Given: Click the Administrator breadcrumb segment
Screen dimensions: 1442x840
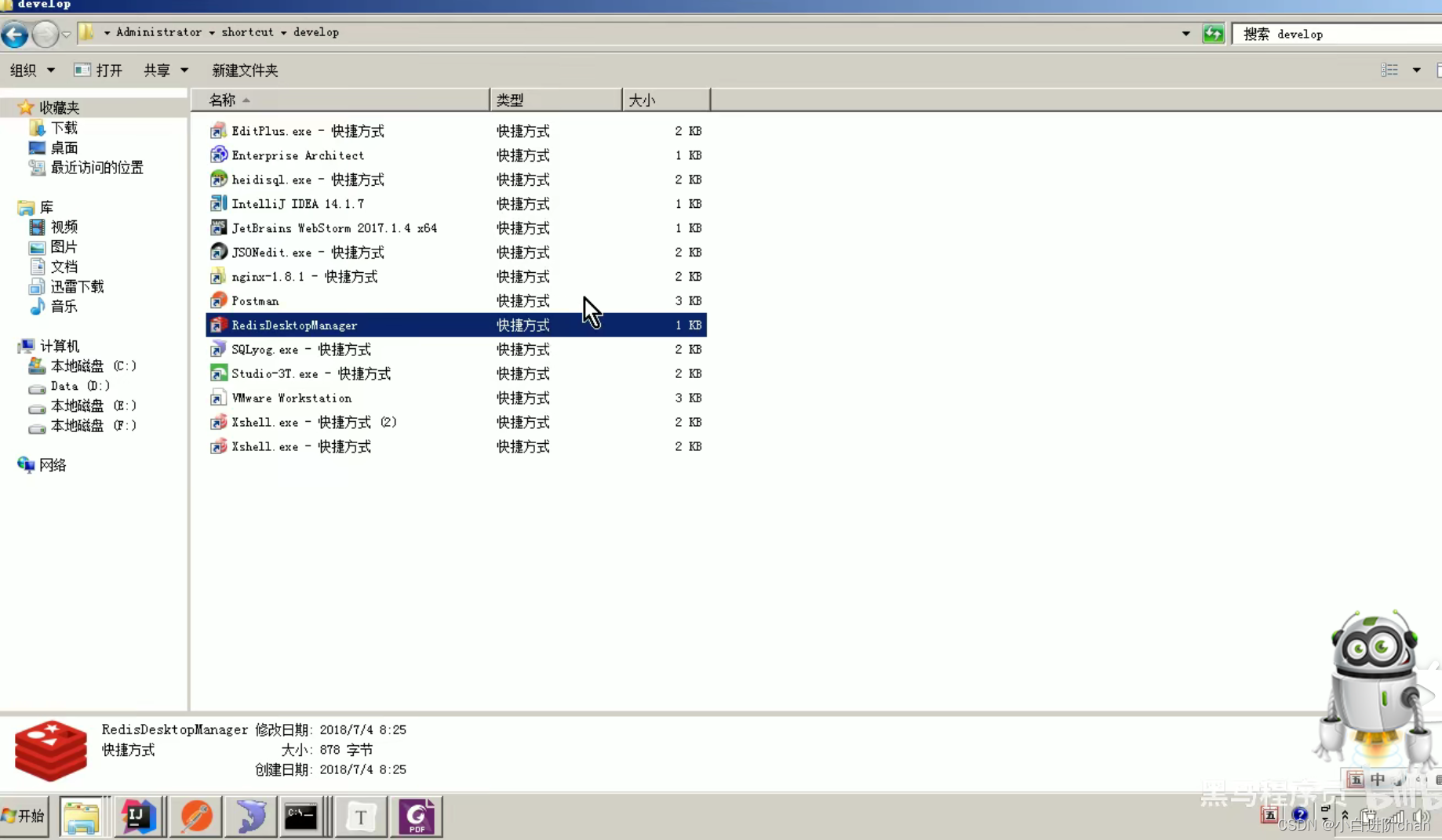Looking at the screenshot, I should click(158, 32).
